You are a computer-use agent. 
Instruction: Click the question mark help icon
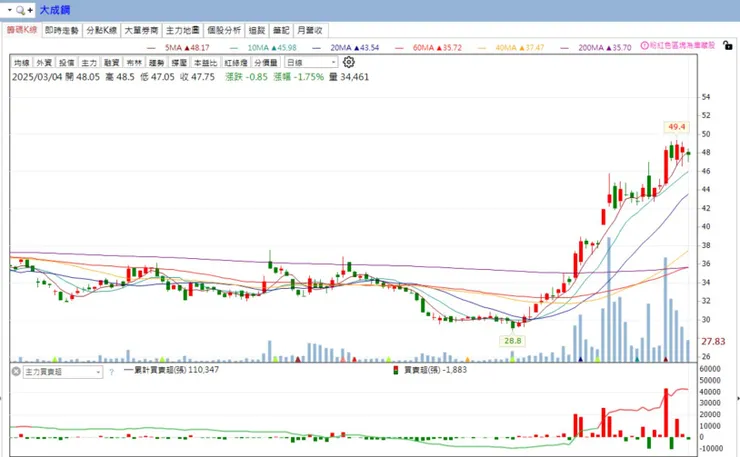tap(111, 372)
